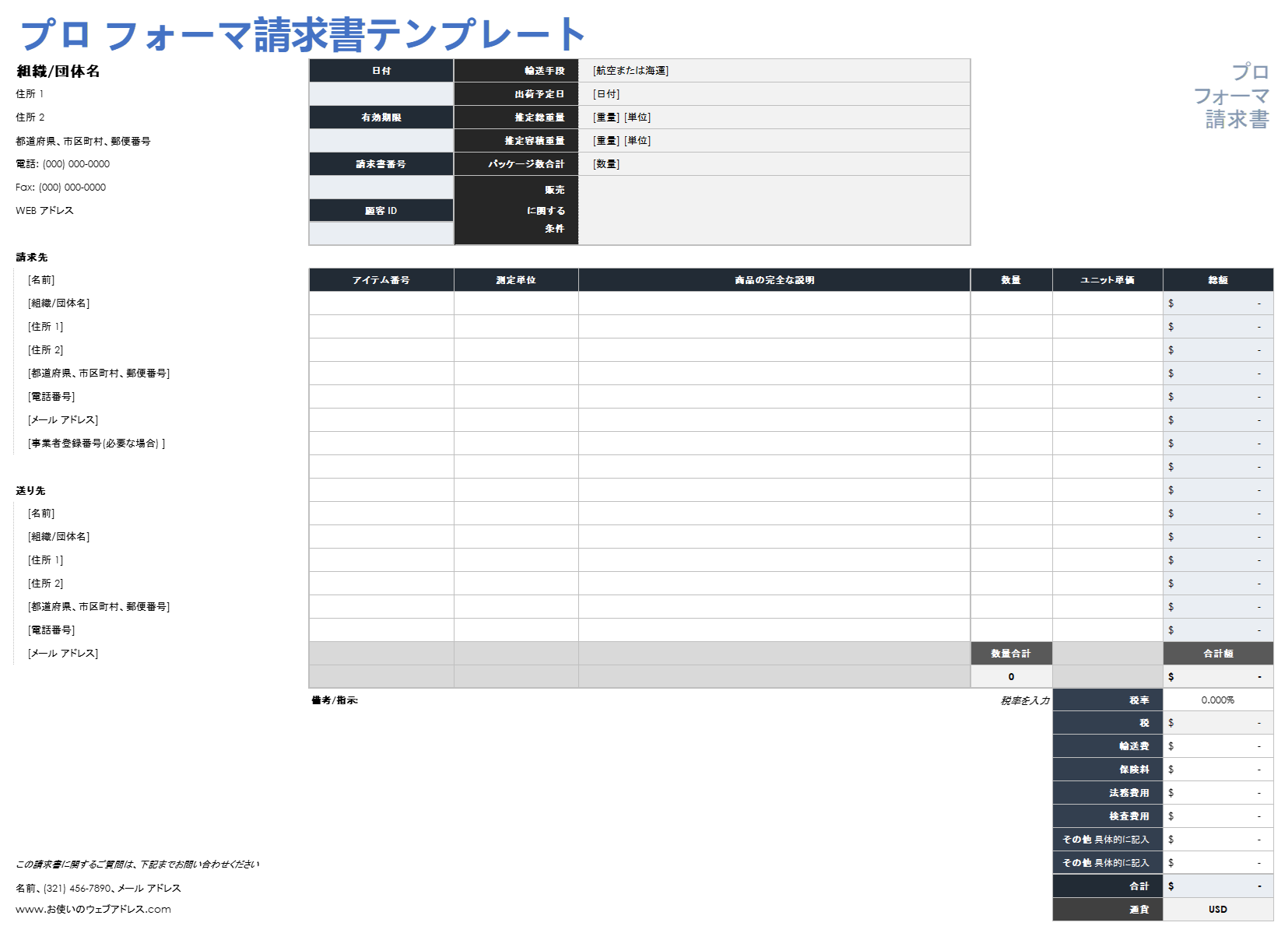
Task: Click the 税率 label cell
Action: click(1107, 700)
